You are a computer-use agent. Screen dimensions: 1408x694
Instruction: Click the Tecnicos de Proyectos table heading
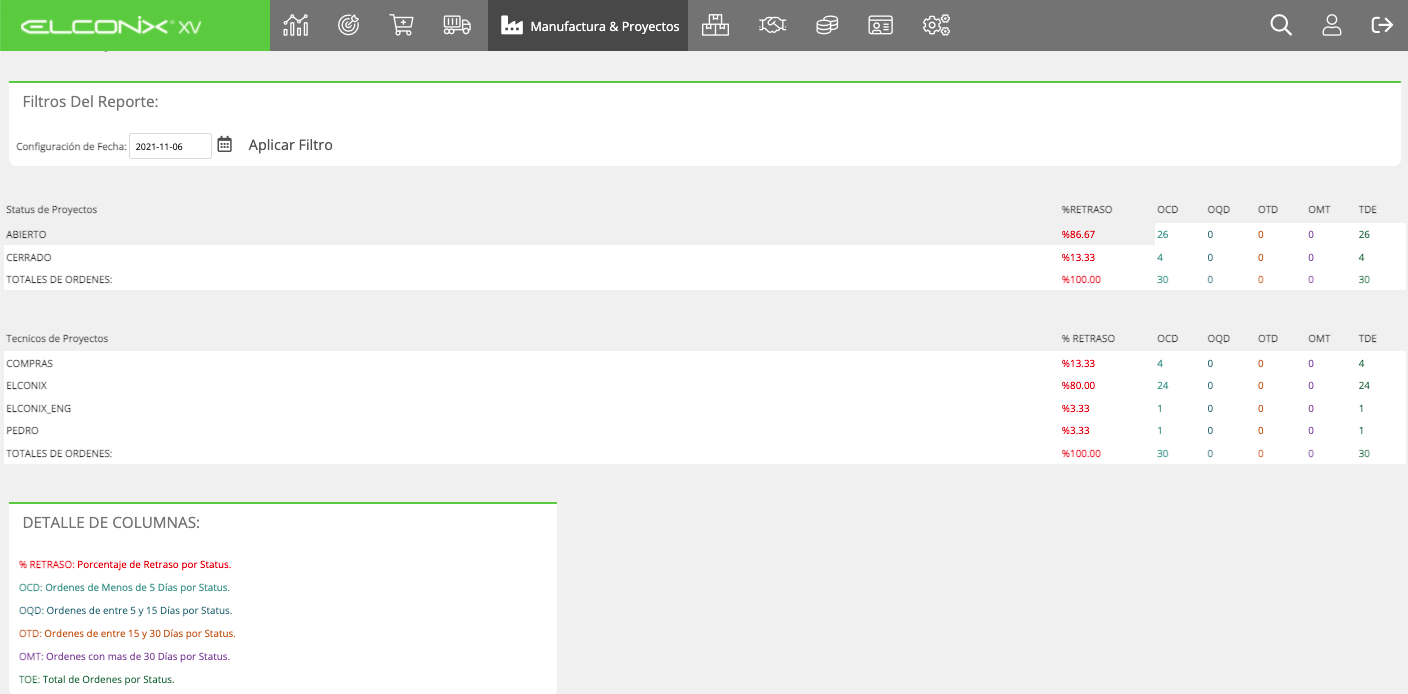57,338
